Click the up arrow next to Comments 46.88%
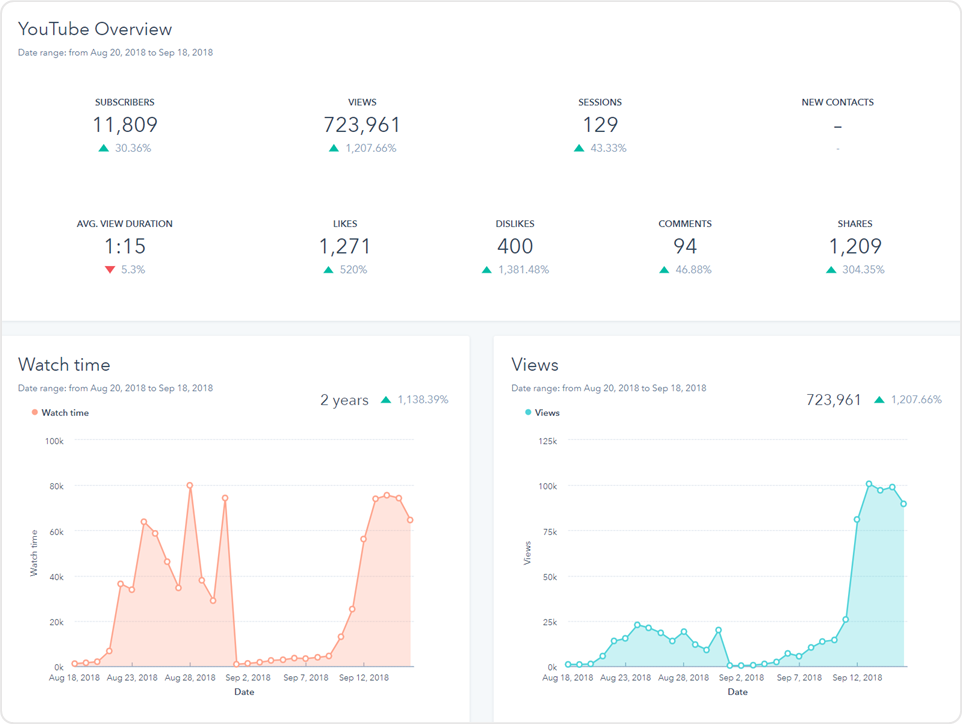962x724 pixels. (664, 270)
